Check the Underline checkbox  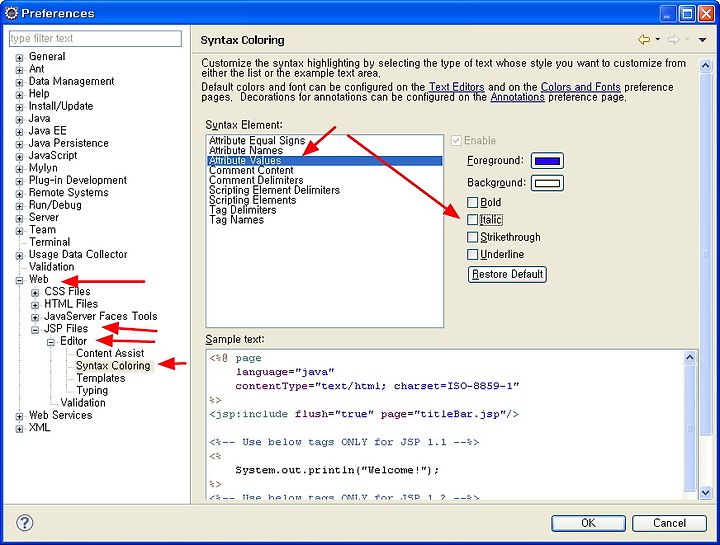[472, 254]
